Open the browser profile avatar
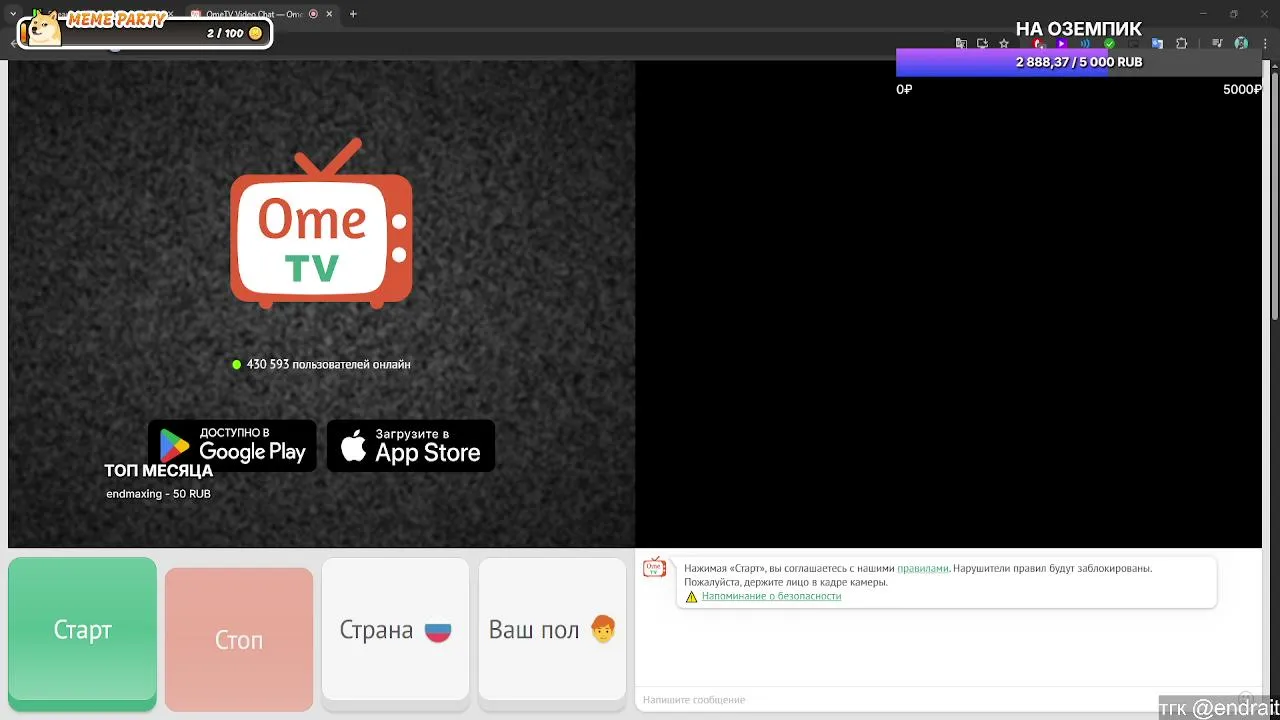 (x=1241, y=44)
